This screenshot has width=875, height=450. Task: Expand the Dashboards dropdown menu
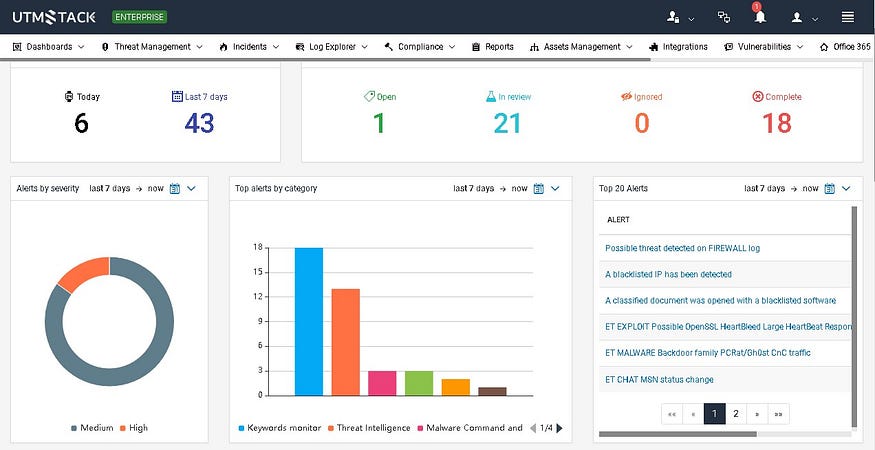[49, 47]
